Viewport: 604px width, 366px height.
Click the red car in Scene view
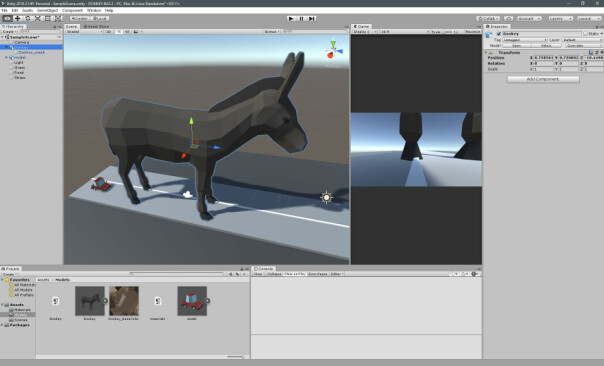(101, 184)
